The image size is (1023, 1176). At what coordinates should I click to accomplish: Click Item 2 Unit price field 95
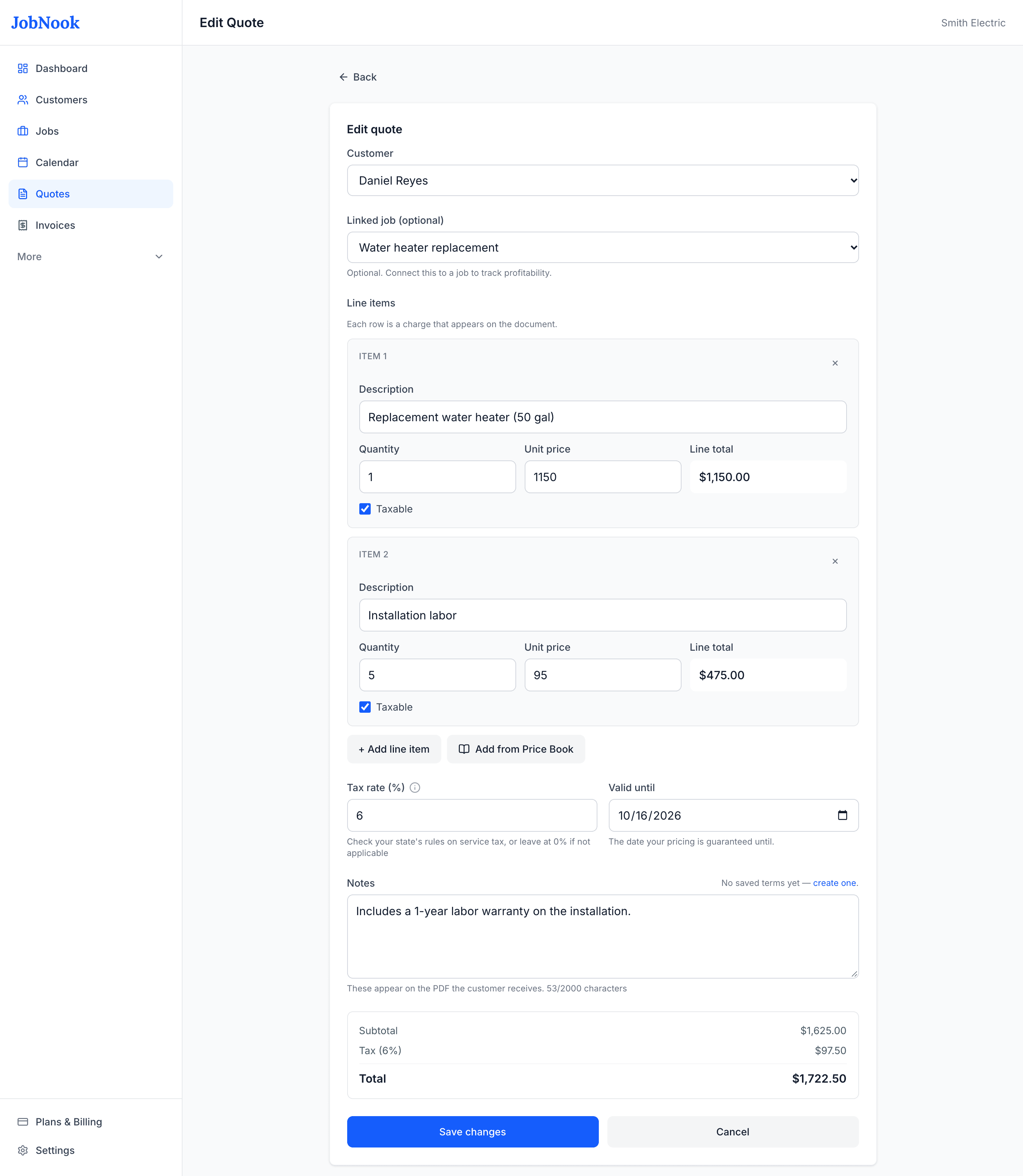[602, 675]
